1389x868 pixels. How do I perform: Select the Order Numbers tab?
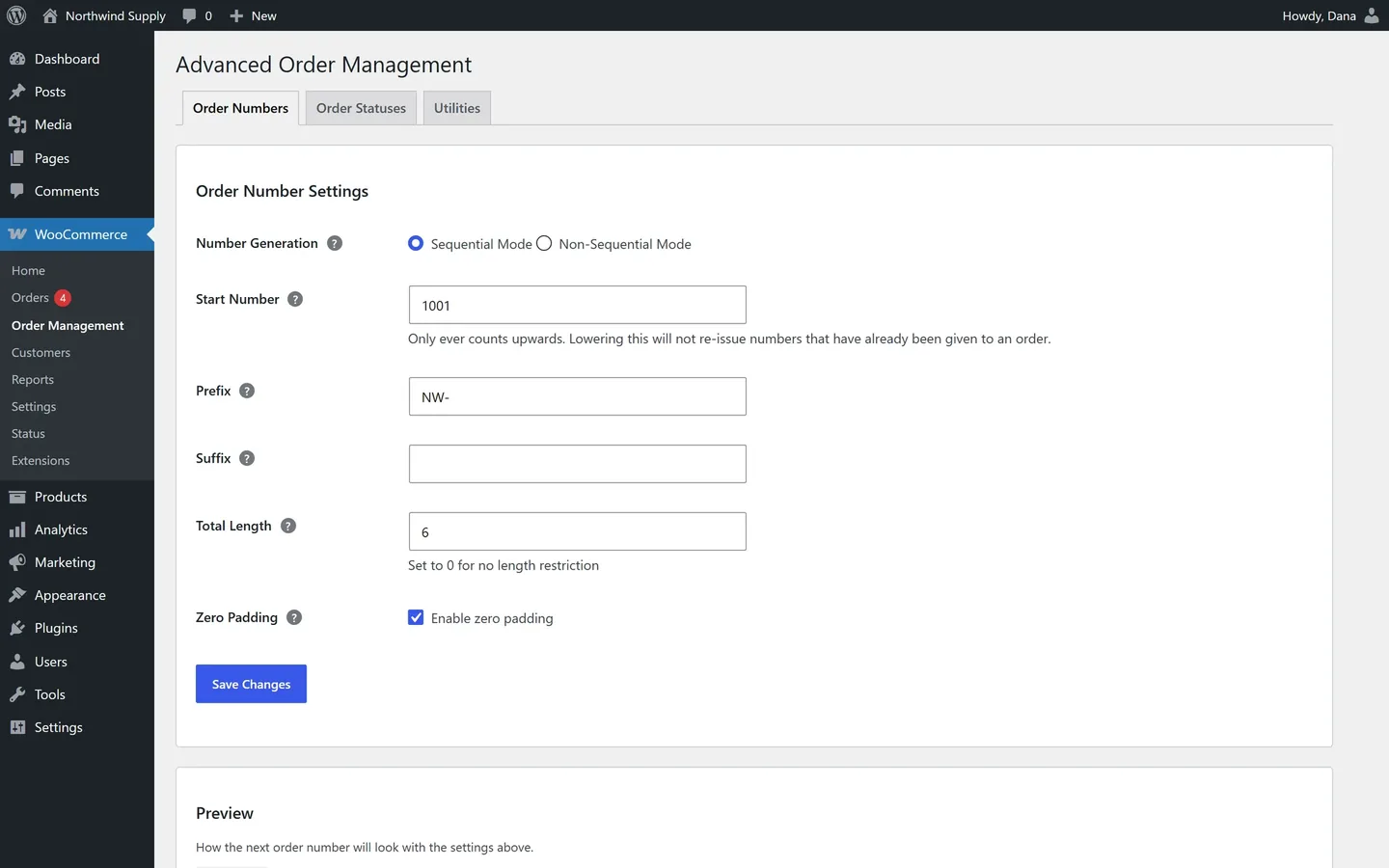pos(240,108)
